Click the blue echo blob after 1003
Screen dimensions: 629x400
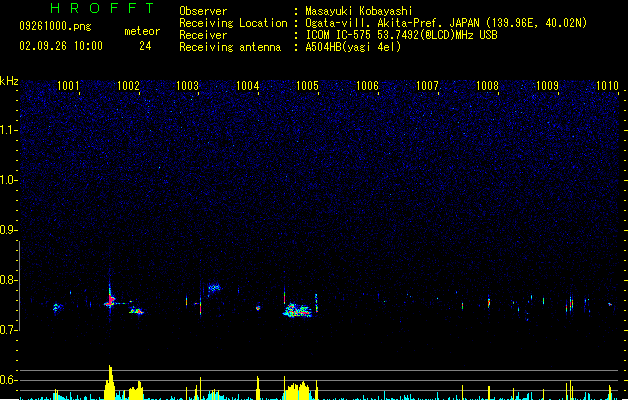click(x=214, y=287)
